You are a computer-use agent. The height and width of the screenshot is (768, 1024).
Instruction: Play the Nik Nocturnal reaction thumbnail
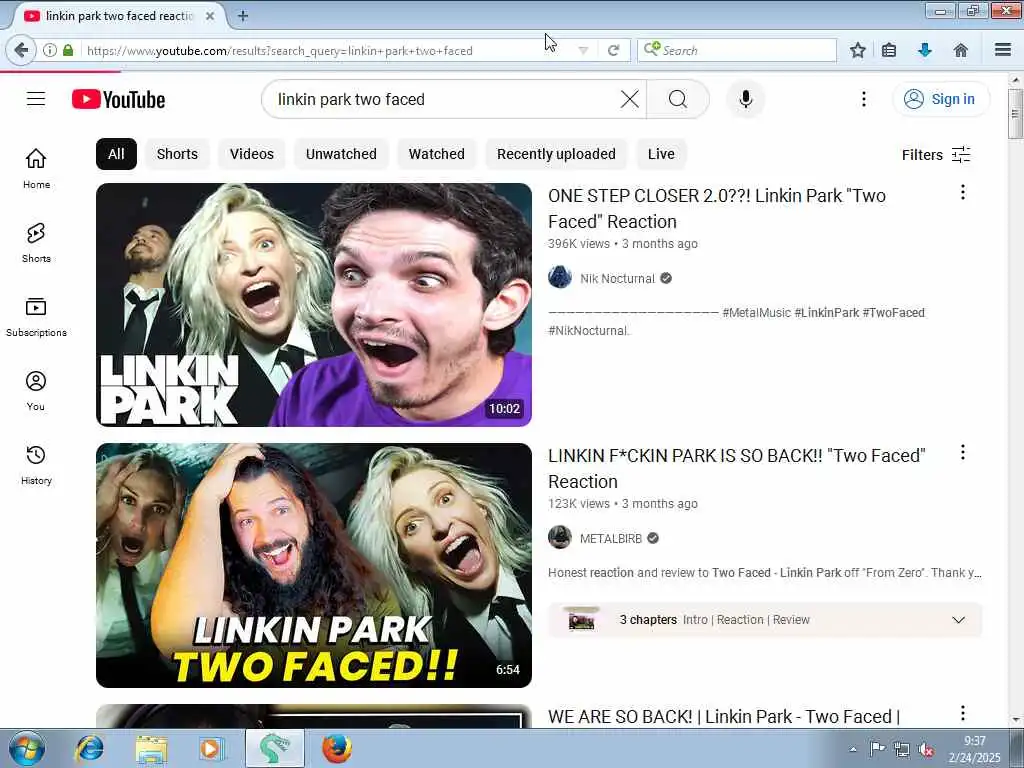coord(313,304)
